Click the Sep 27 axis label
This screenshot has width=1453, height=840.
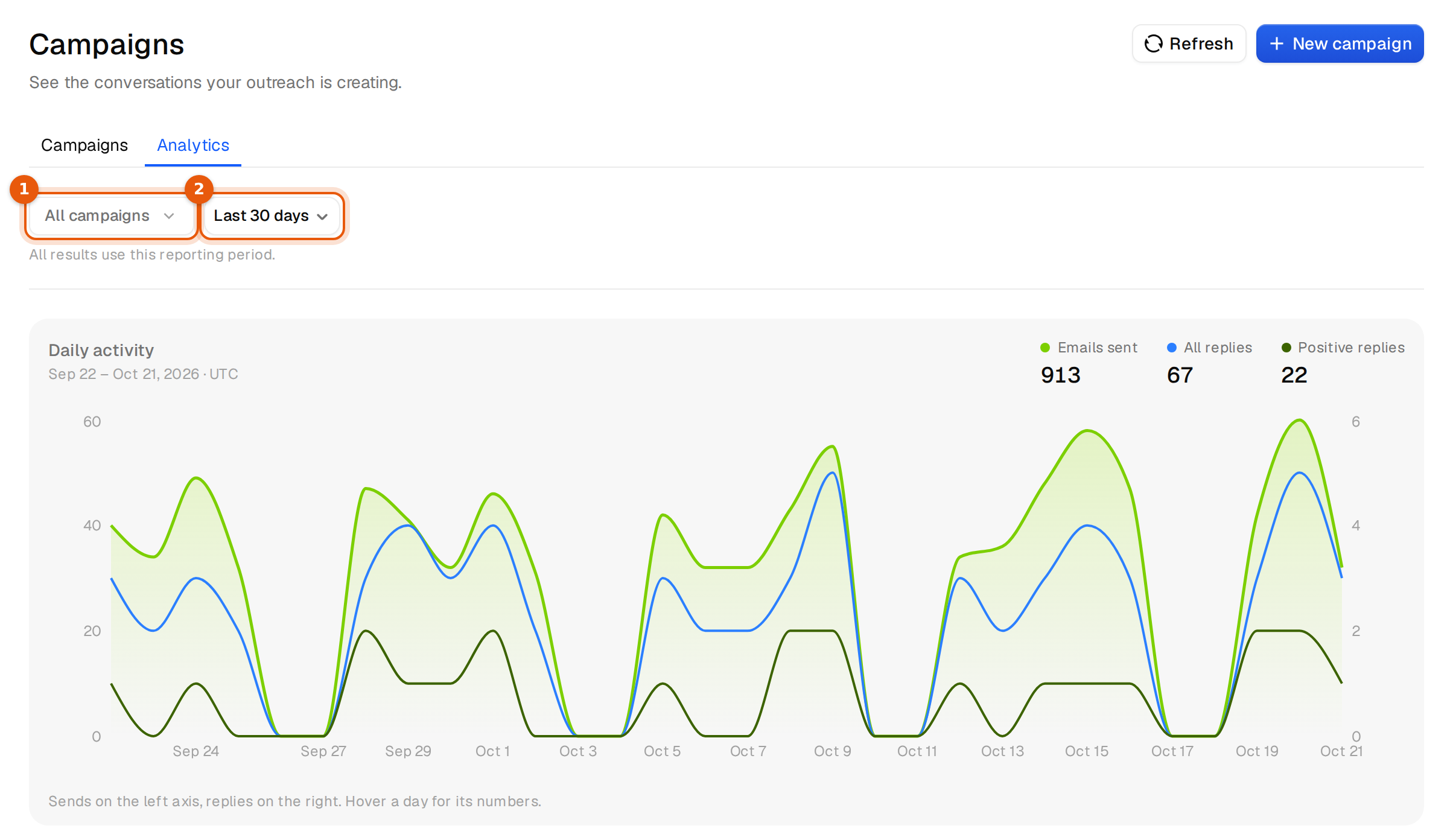(x=323, y=751)
